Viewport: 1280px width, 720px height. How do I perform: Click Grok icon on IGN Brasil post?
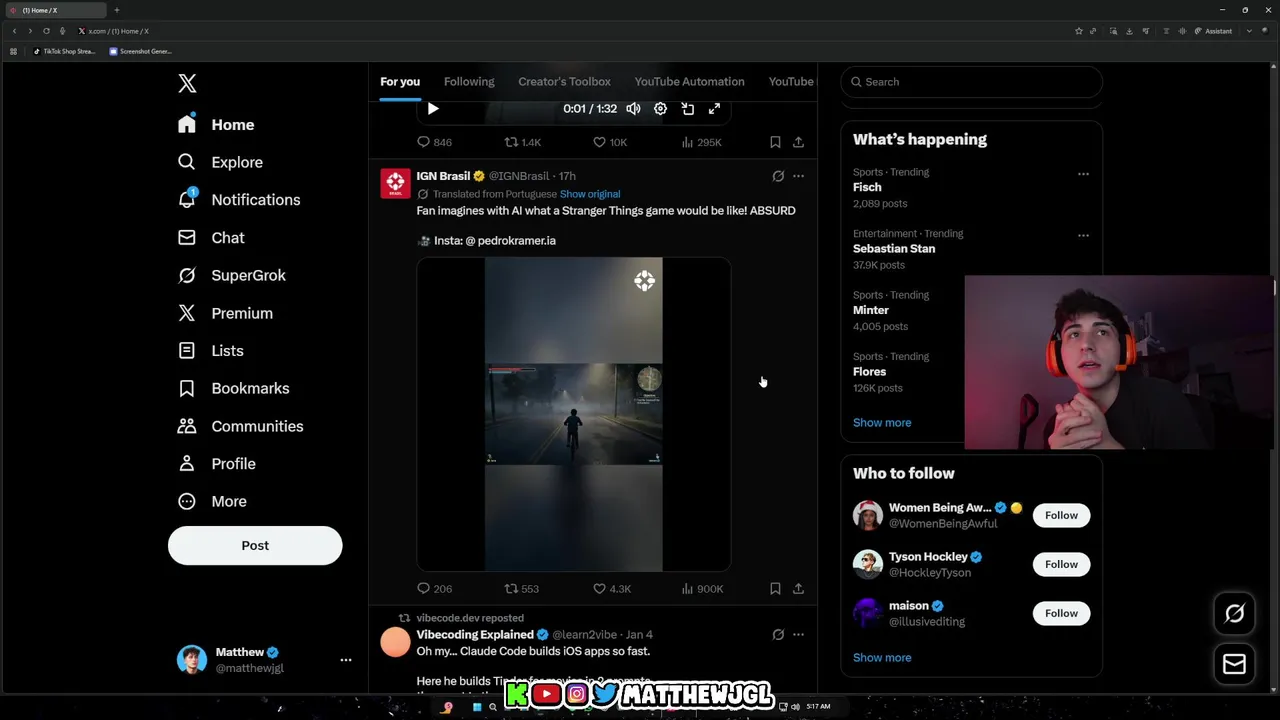tap(778, 176)
